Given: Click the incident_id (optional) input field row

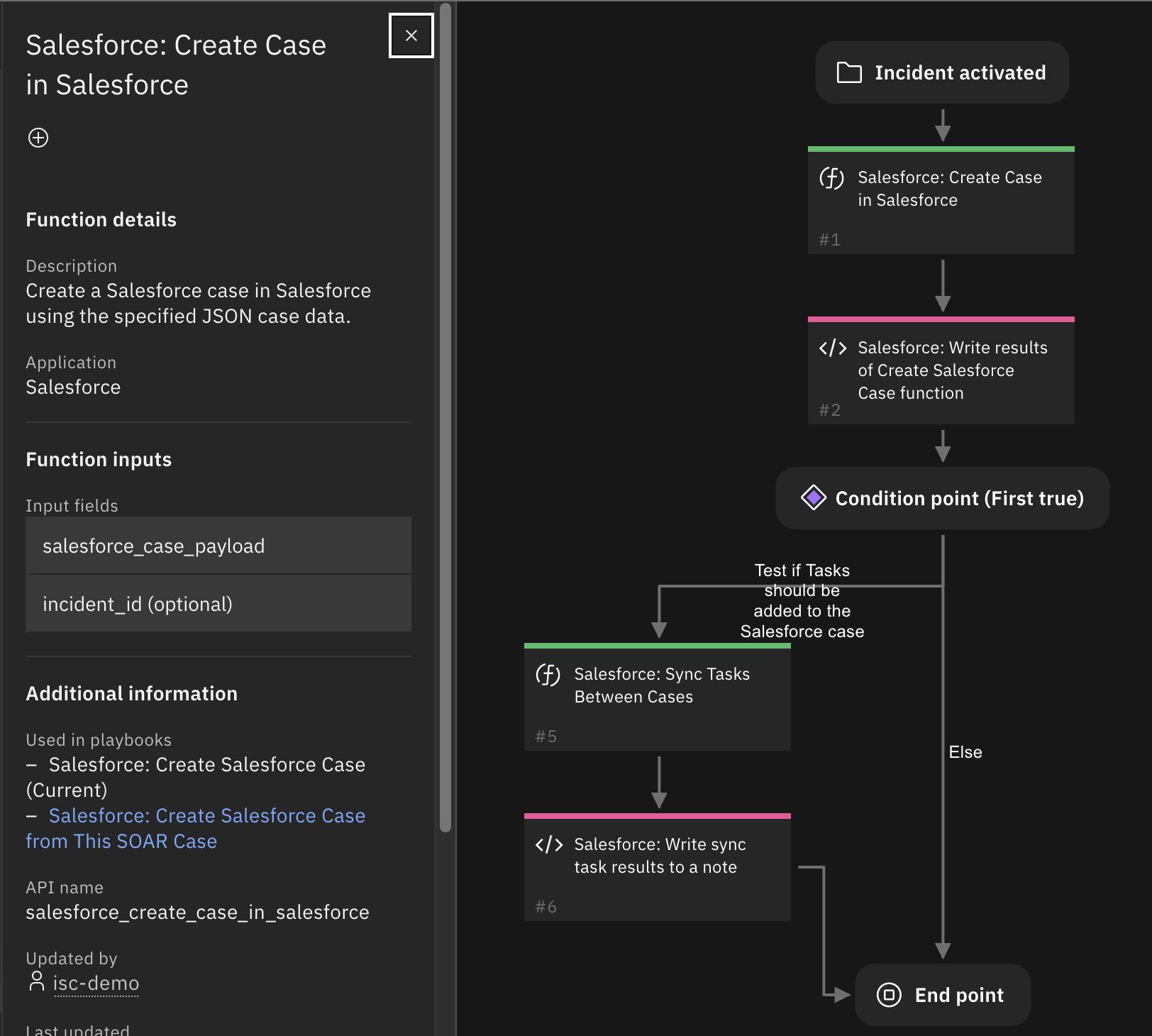Looking at the screenshot, I should tap(218, 604).
